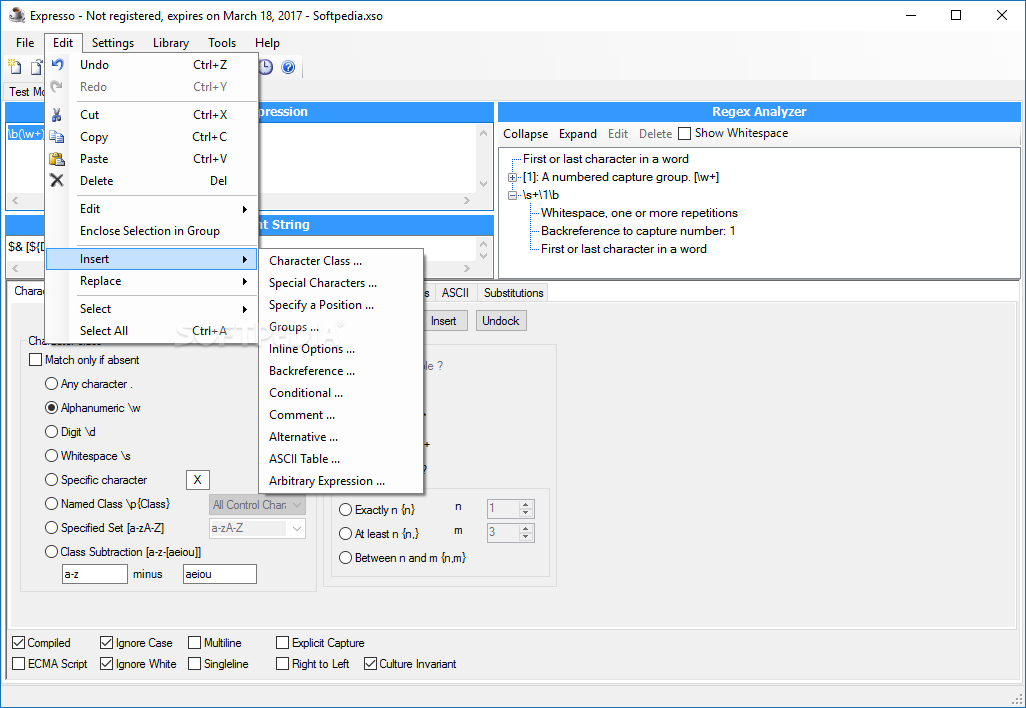Uncheck Culture Invariant
Viewport: 1026px width, 708px height.
370,664
